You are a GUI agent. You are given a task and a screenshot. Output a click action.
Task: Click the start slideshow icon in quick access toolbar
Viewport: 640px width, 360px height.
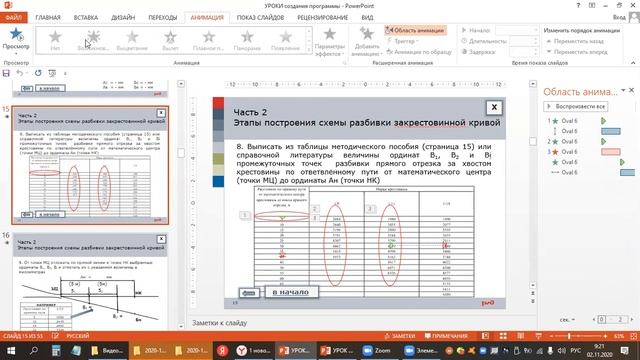tap(52, 73)
